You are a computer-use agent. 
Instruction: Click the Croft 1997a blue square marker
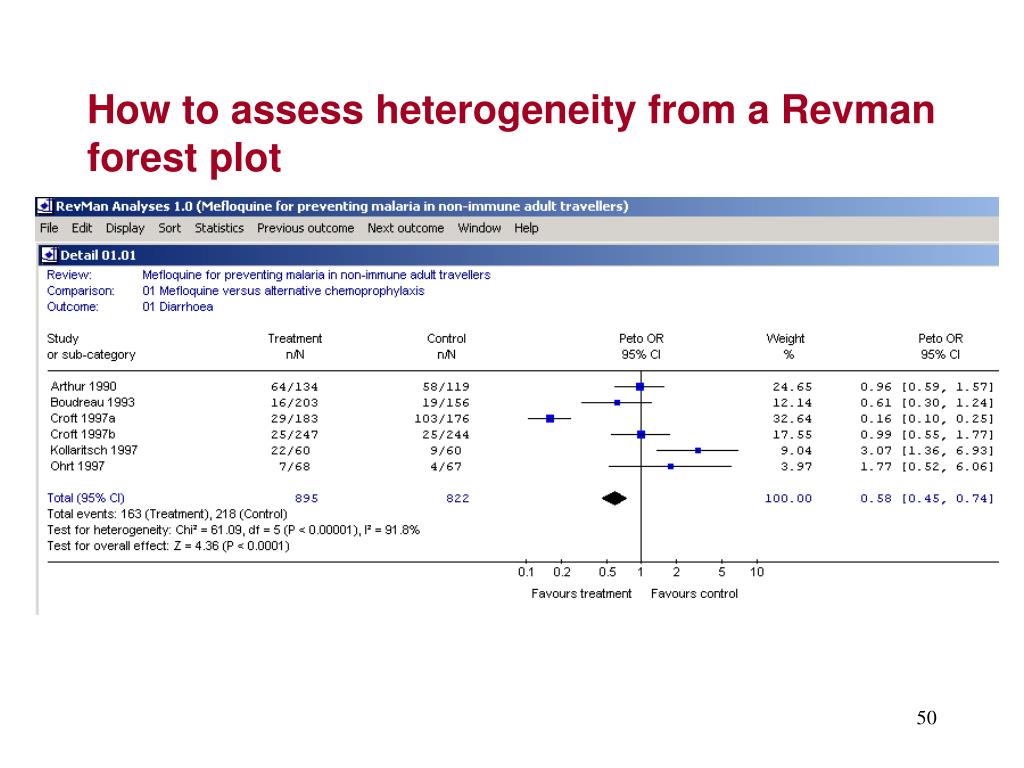(x=550, y=419)
